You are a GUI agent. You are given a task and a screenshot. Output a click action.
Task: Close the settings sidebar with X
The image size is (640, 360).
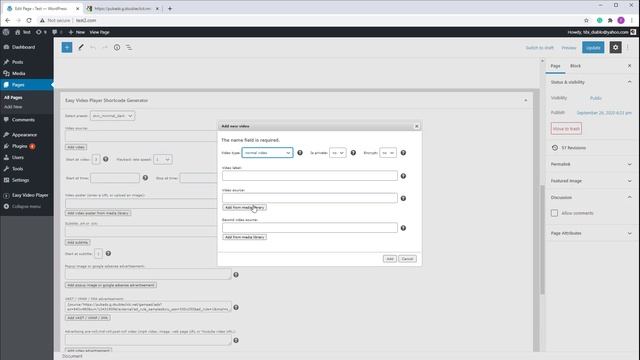[x=629, y=66]
